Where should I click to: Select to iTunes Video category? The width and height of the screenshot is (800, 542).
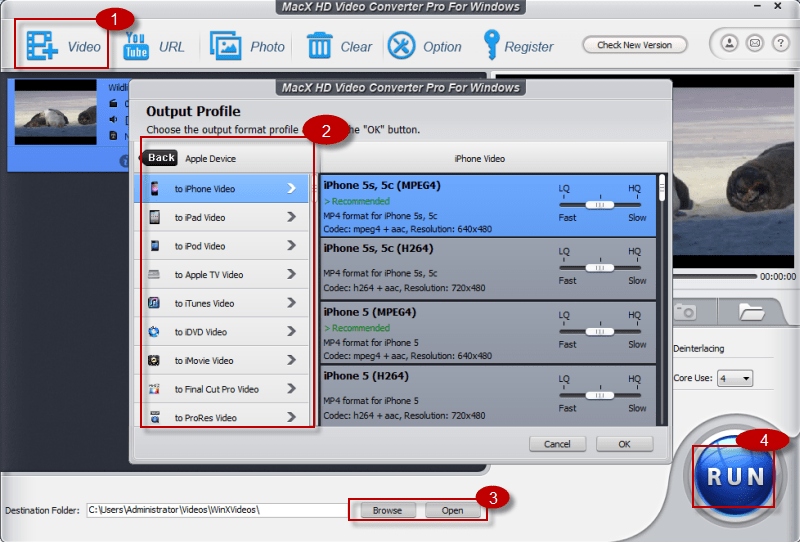221,303
